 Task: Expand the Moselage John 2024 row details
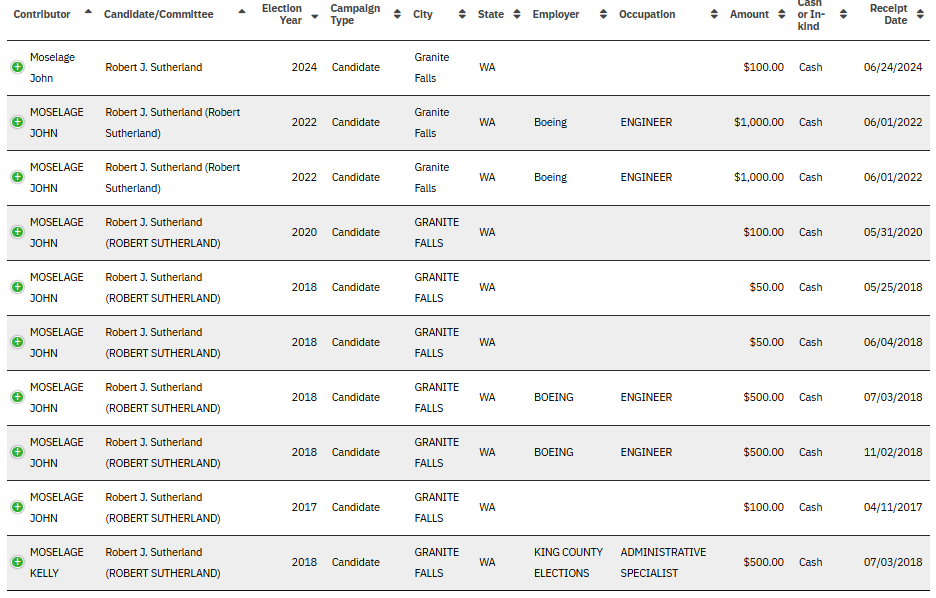click(x=17, y=67)
